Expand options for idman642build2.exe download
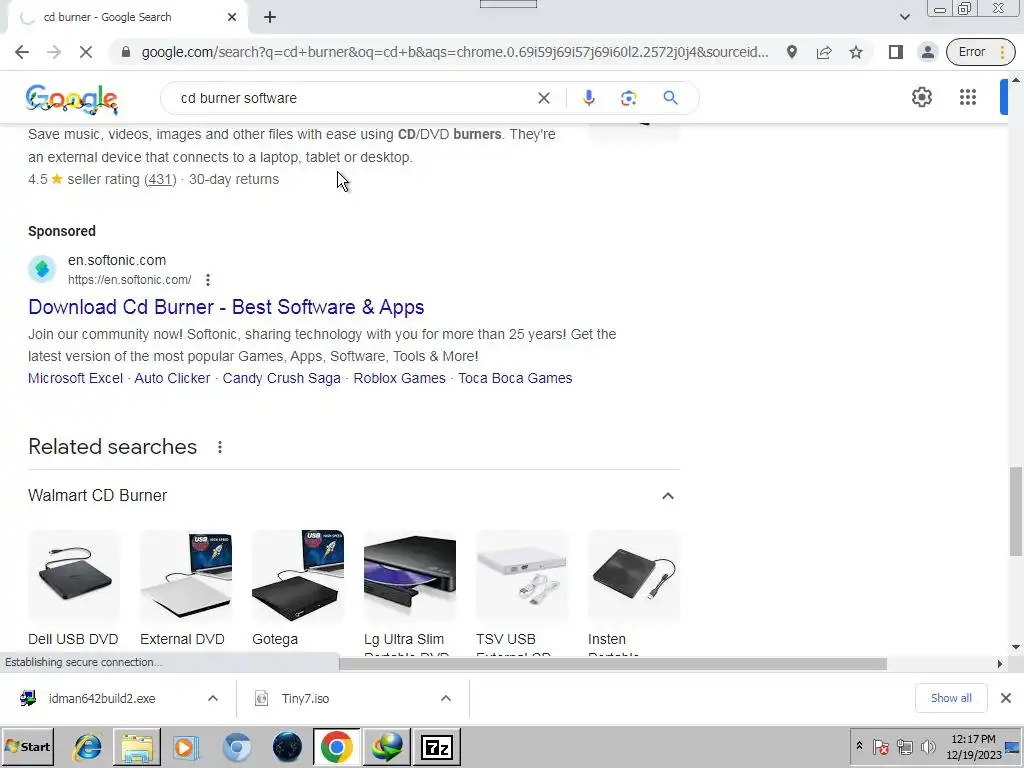The image size is (1024, 768). point(213,699)
